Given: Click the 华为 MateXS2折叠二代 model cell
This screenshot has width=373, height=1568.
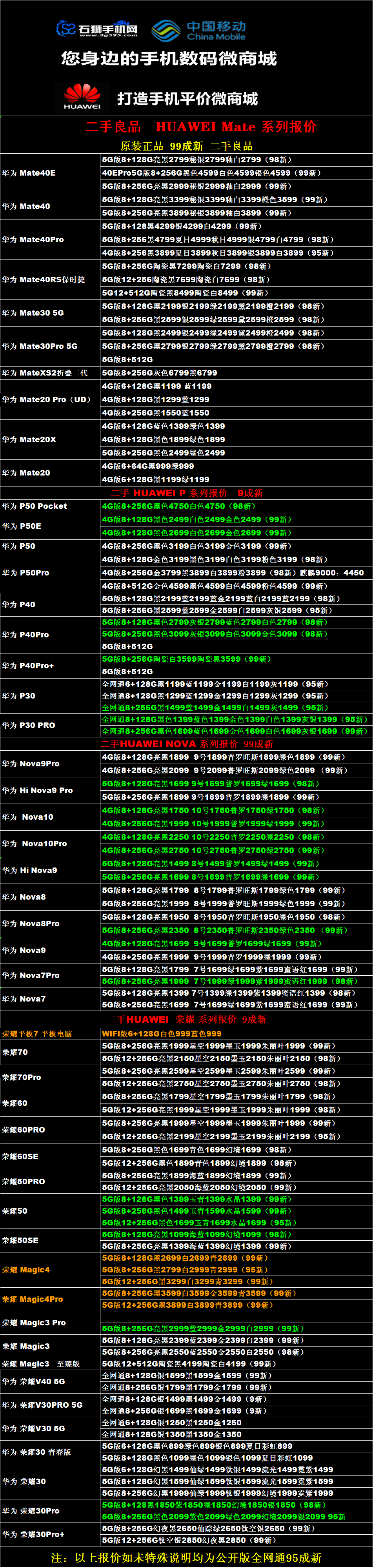Looking at the screenshot, I should (51, 372).
